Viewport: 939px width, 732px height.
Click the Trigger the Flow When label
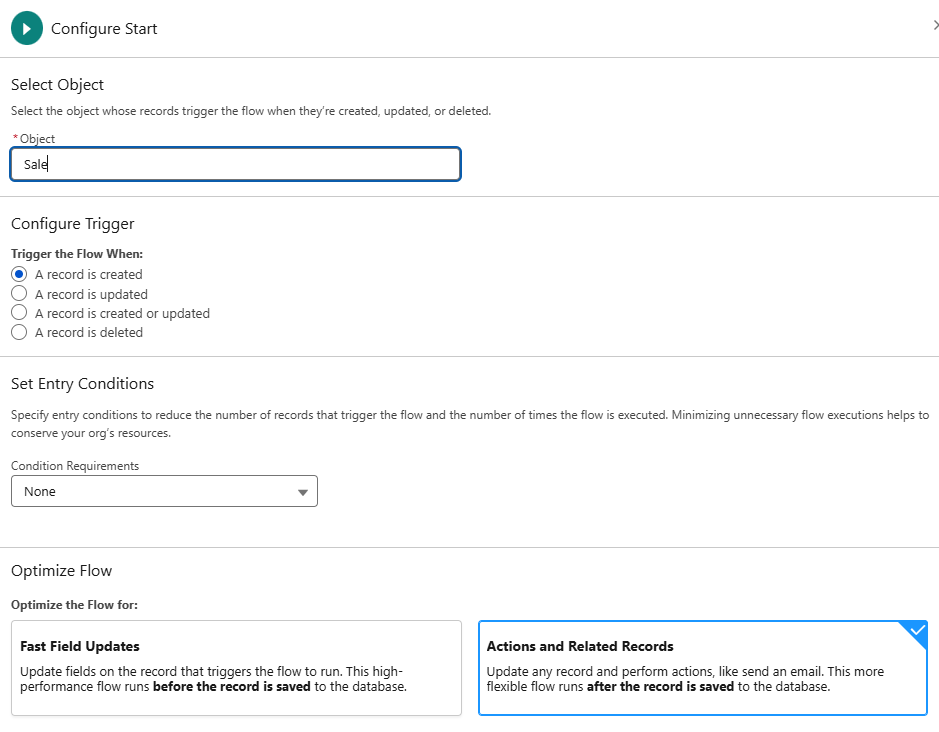click(x=77, y=254)
